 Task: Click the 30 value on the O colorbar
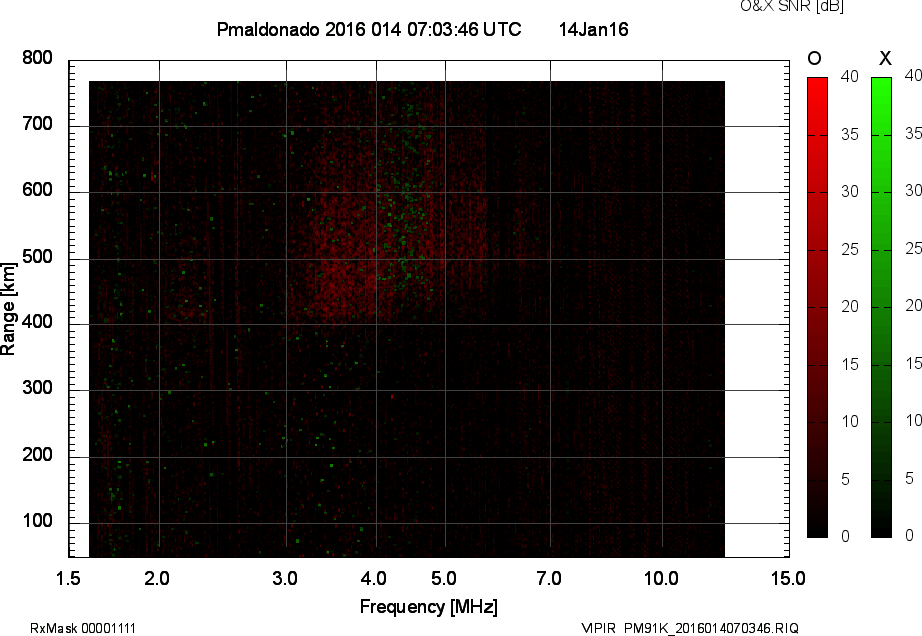click(x=850, y=192)
